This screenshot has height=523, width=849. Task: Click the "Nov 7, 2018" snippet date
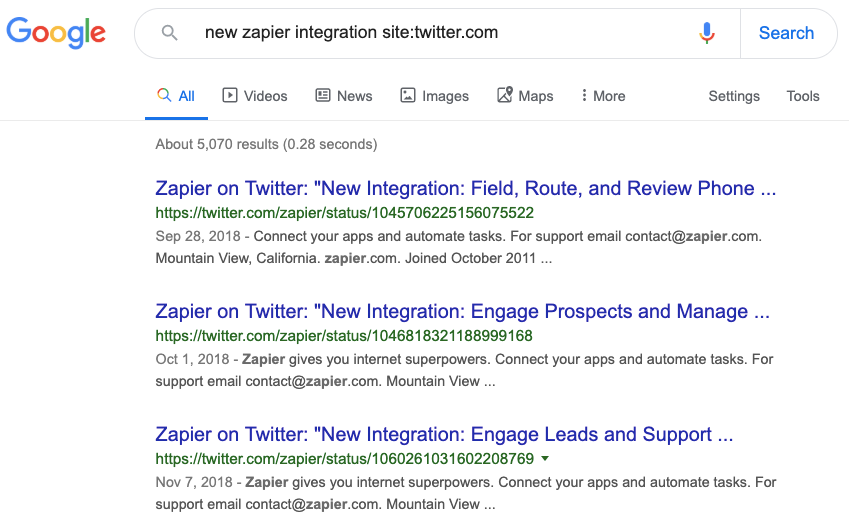[x=194, y=482]
